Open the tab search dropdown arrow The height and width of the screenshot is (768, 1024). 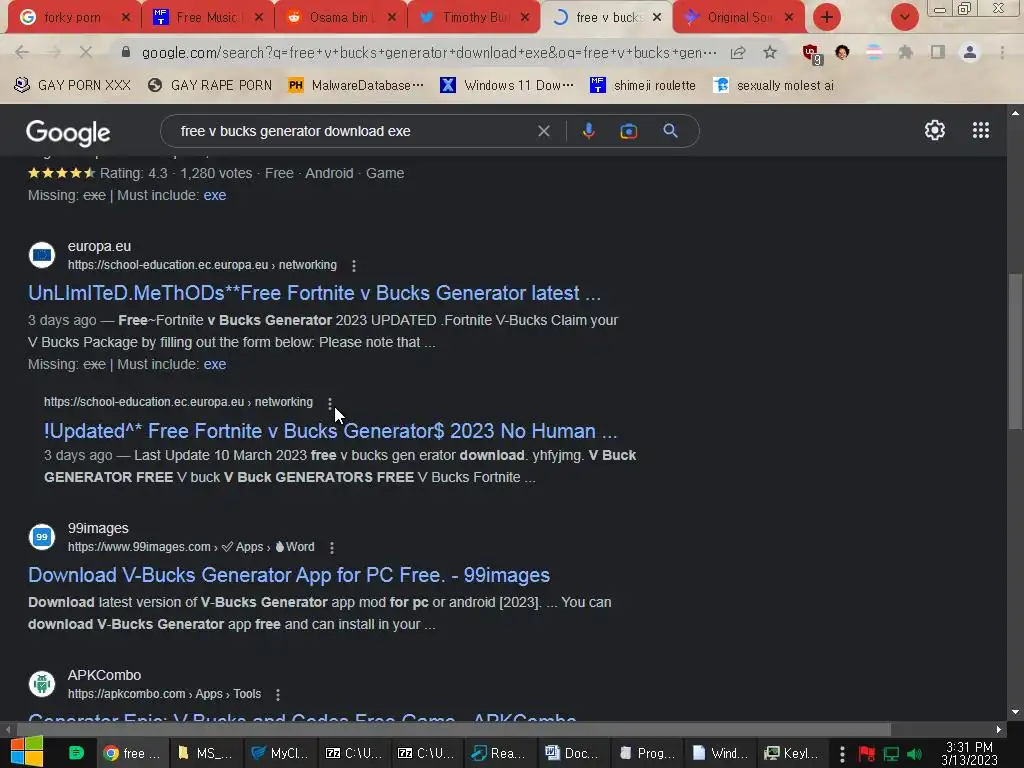(904, 17)
